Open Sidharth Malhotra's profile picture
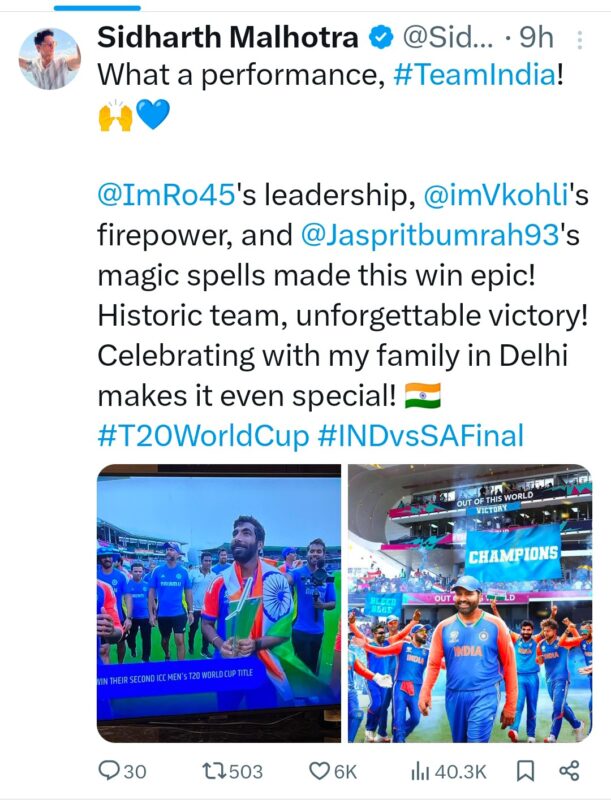 [49, 59]
